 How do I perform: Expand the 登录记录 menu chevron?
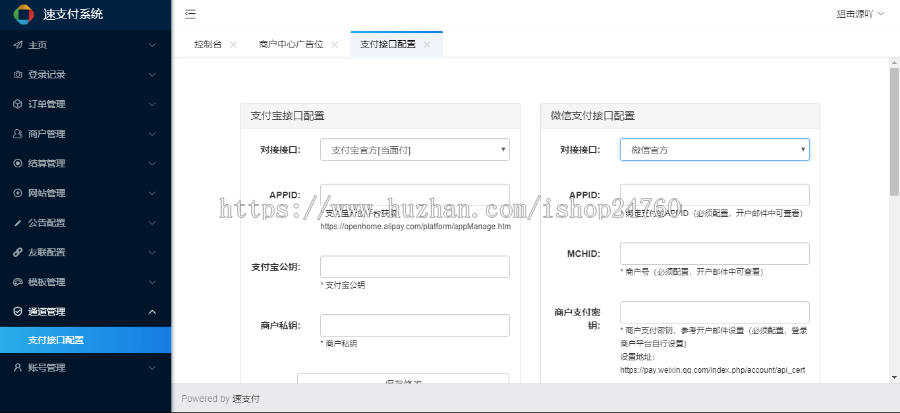click(x=152, y=75)
